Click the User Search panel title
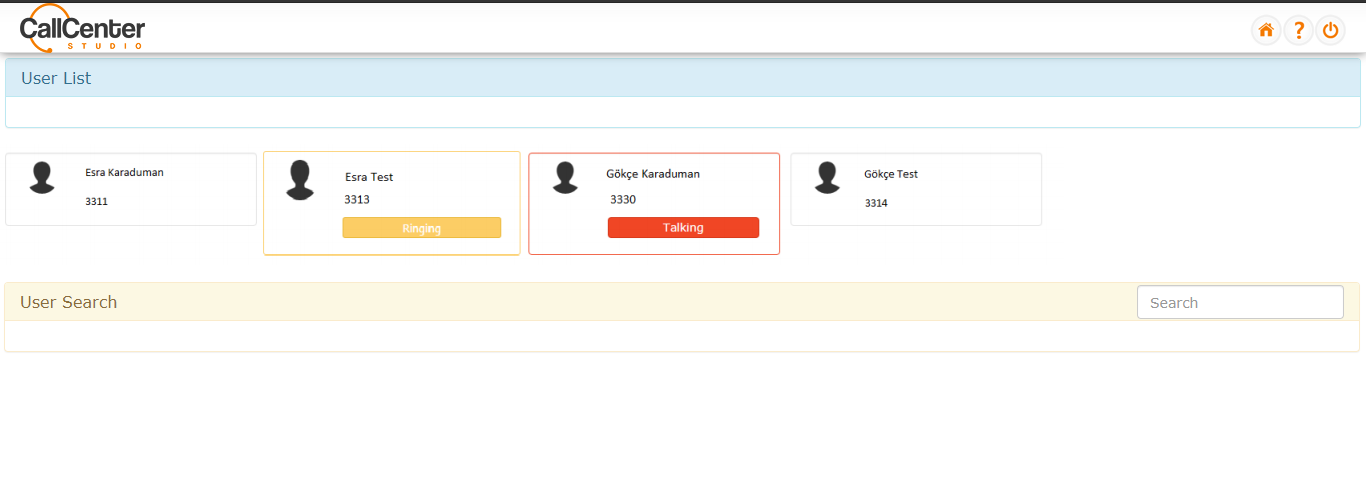The image size is (1366, 499). (68, 302)
